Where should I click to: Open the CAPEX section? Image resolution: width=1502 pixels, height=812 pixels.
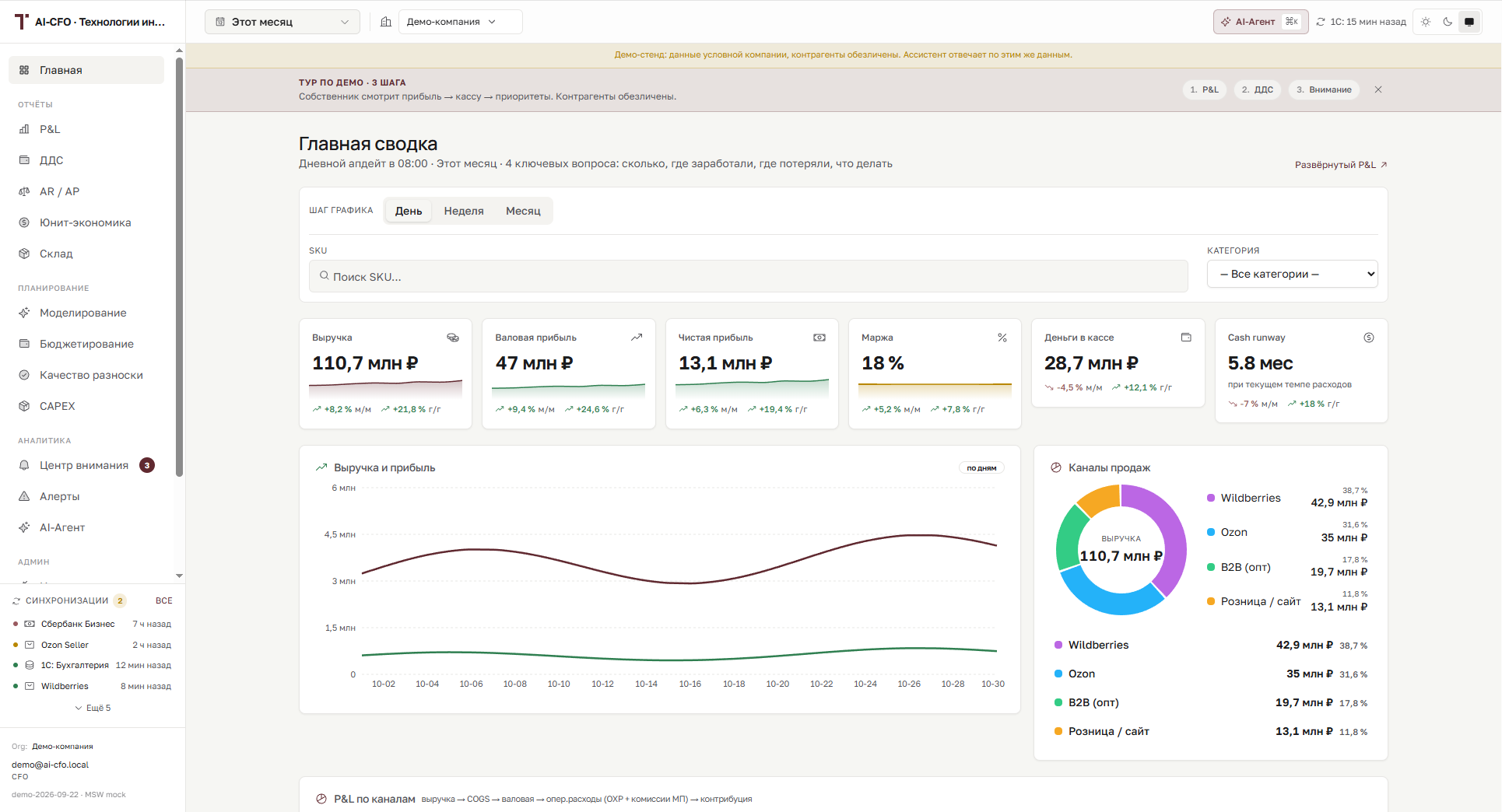86,406
